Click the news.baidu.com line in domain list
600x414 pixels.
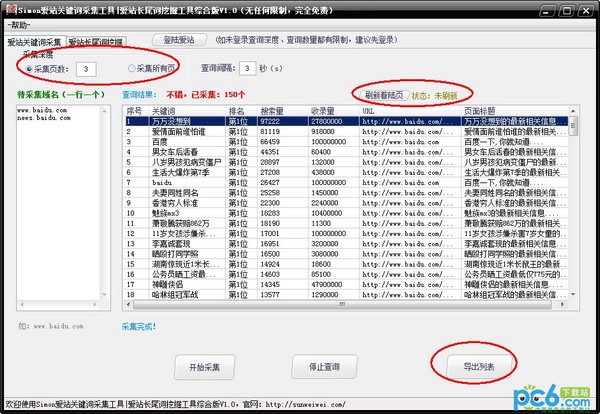click(x=44, y=118)
